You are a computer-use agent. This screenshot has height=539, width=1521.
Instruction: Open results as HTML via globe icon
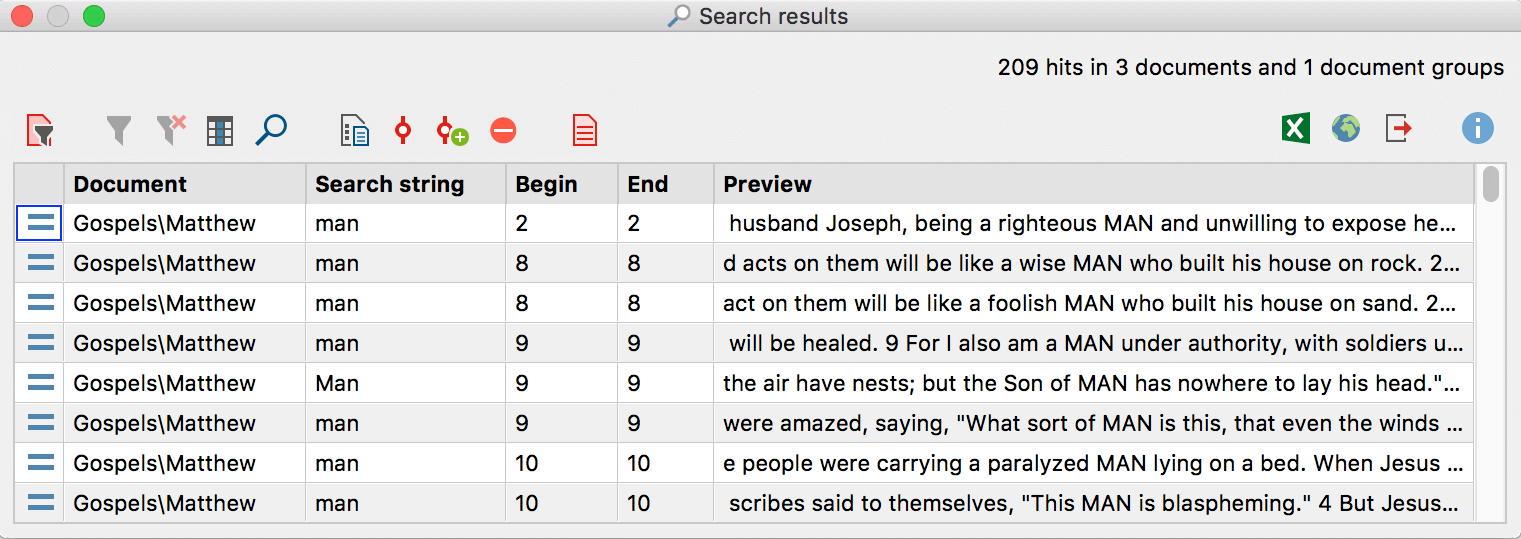[1346, 129]
